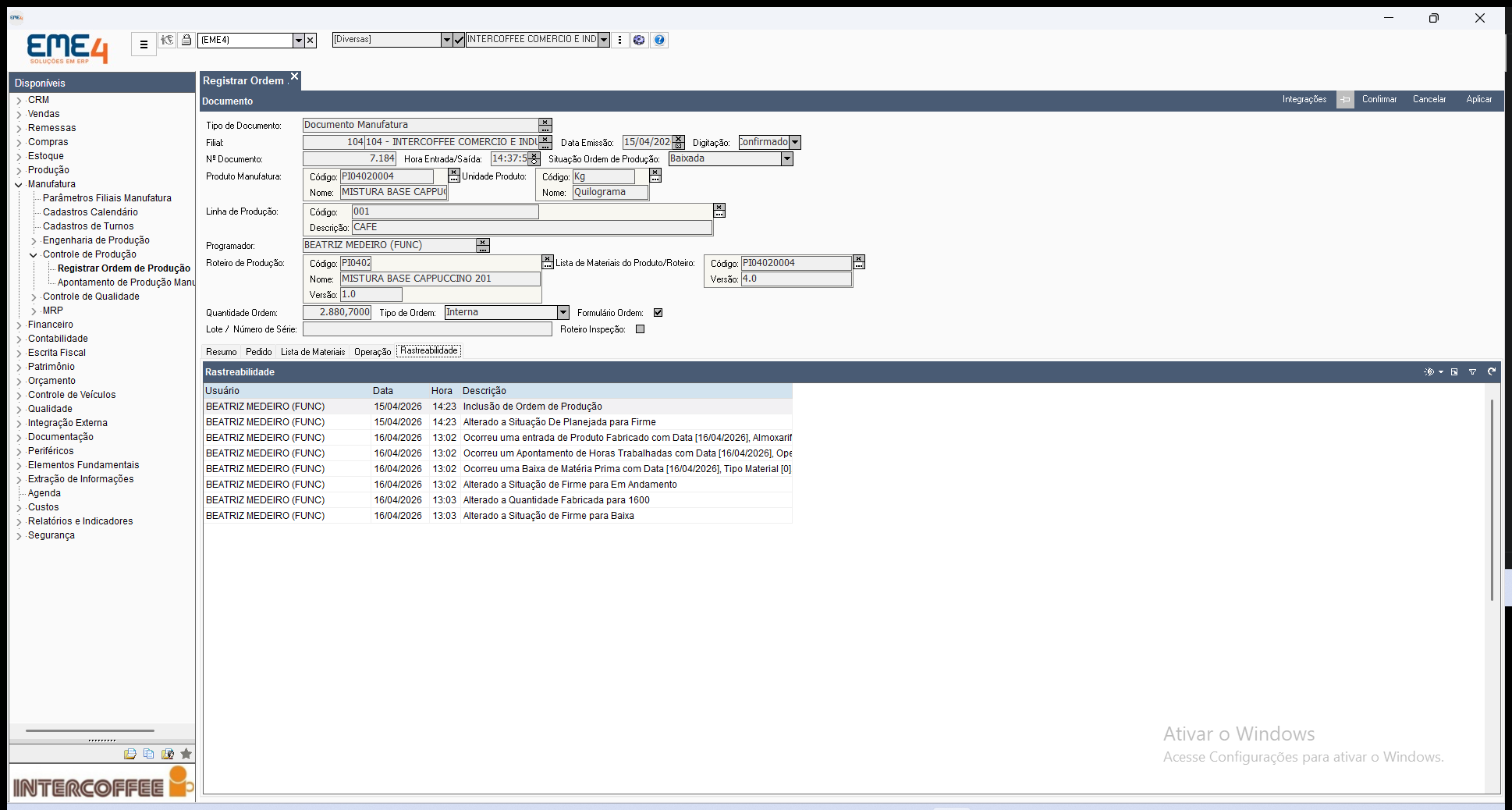Open the Operação tab
This screenshot has width=1512, height=810.
[373, 352]
